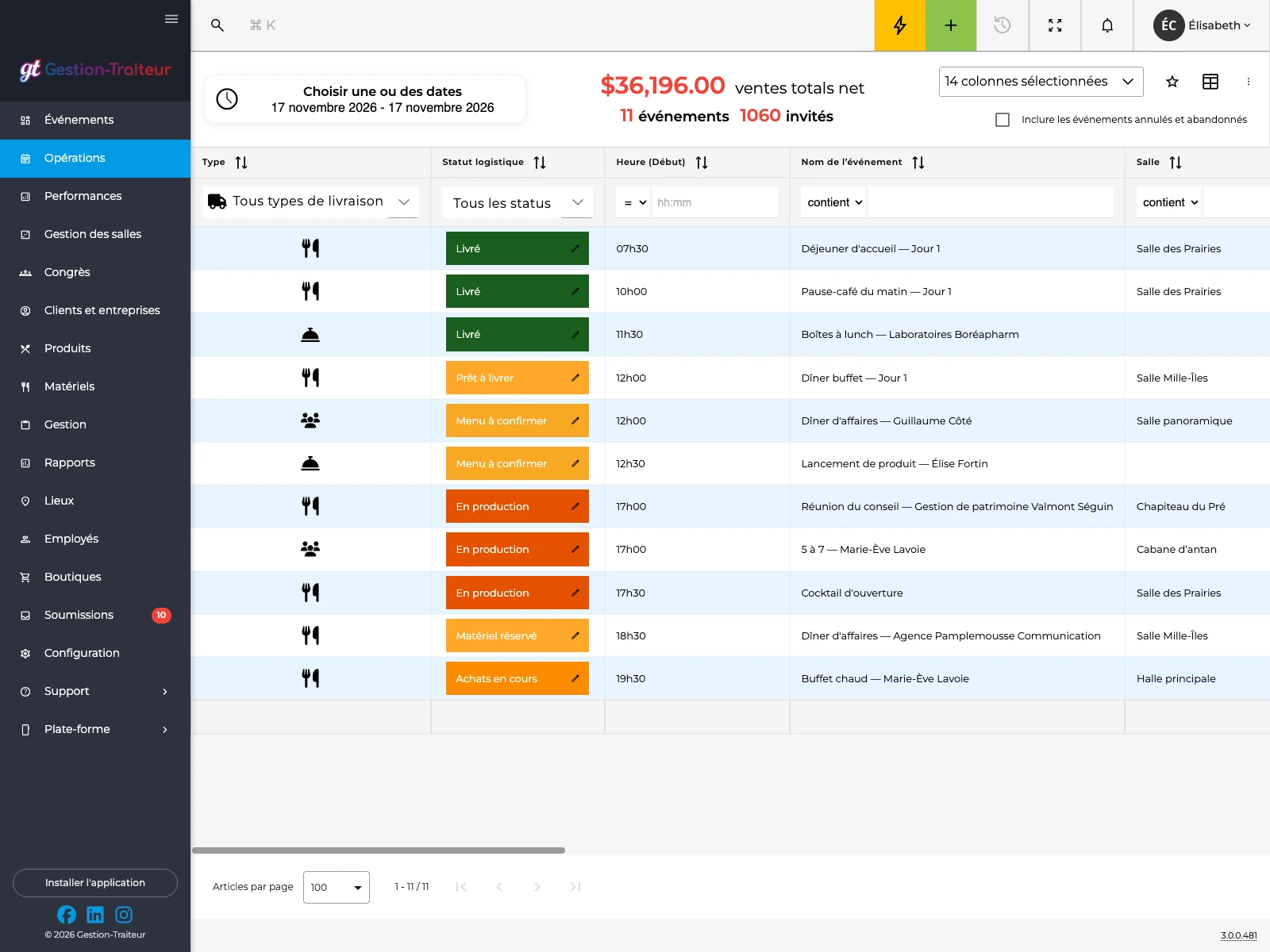Click the yellow lightning bolt quick action icon
The width and height of the screenshot is (1270, 952).
[x=899, y=25]
